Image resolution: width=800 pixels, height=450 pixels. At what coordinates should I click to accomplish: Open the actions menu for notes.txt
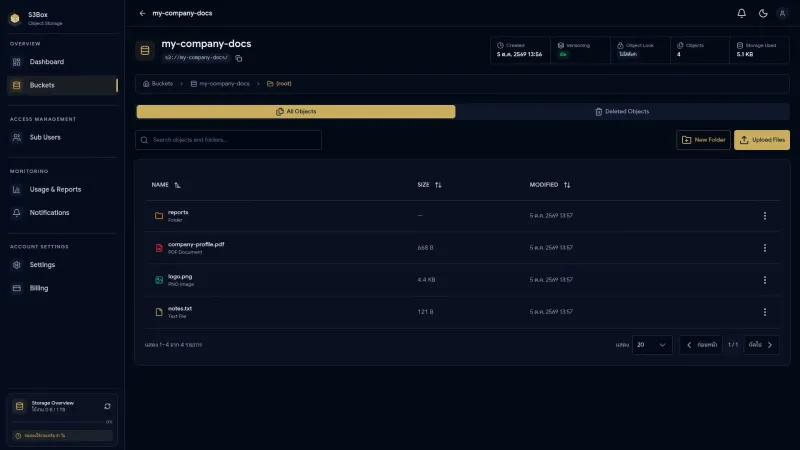pos(765,312)
